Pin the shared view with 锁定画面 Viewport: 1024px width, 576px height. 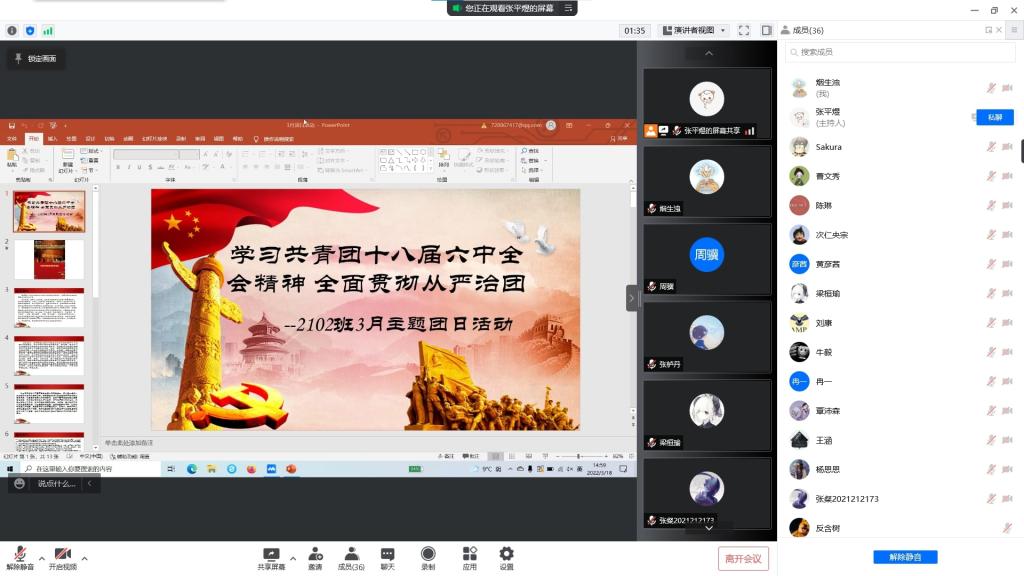coord(35,59)
